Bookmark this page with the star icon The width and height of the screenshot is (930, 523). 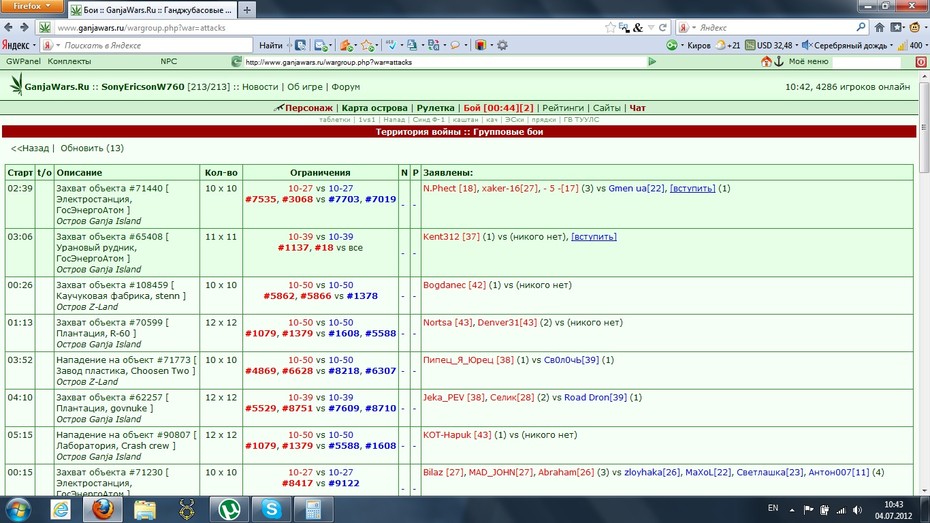[x=610, y=27]
